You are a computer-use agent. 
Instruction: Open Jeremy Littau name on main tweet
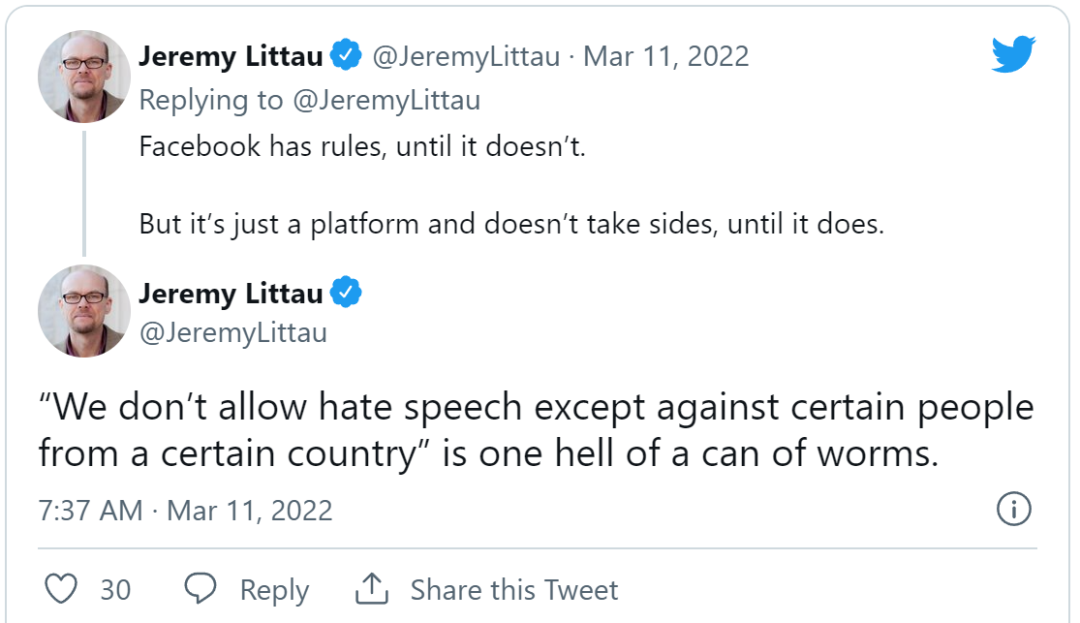click(230, 293)
